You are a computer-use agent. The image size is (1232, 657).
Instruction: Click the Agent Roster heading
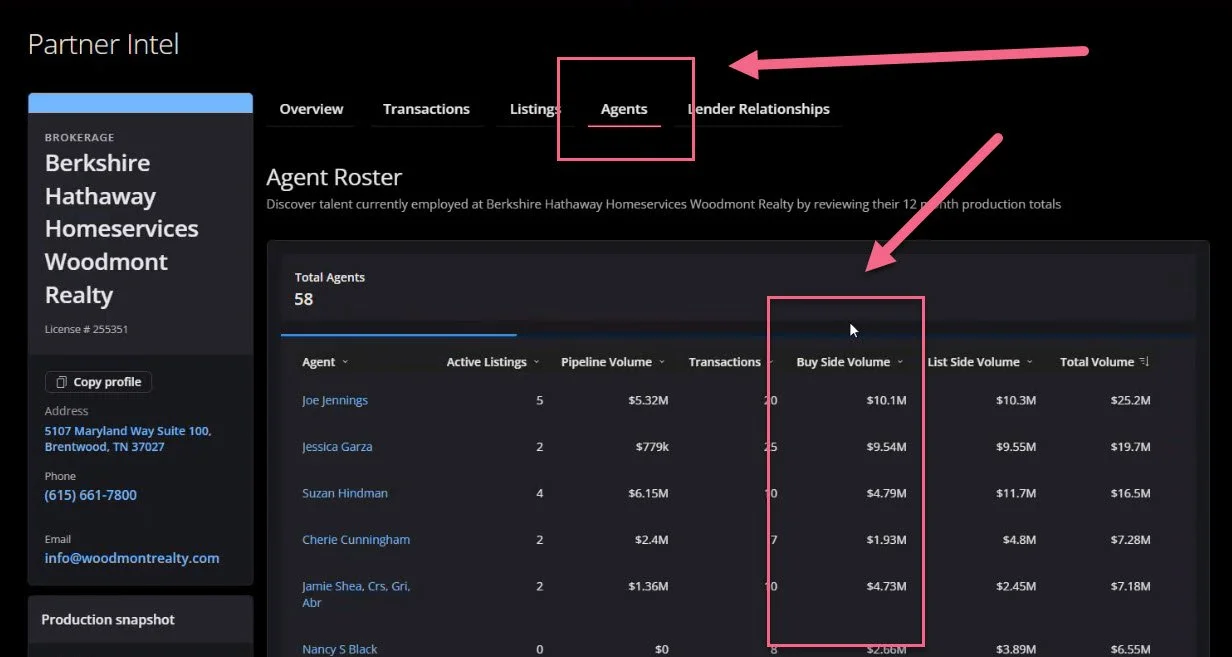pyautogui.click(x=334, y=177)
